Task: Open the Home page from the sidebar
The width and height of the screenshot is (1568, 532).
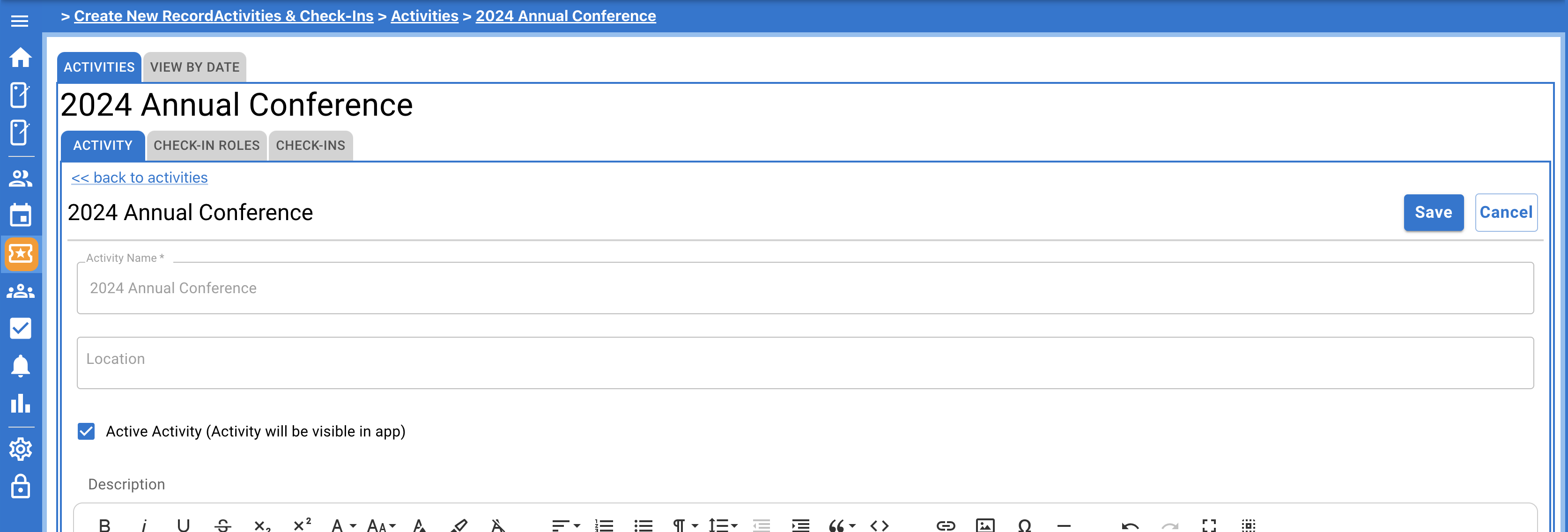Action: (21, 58)
